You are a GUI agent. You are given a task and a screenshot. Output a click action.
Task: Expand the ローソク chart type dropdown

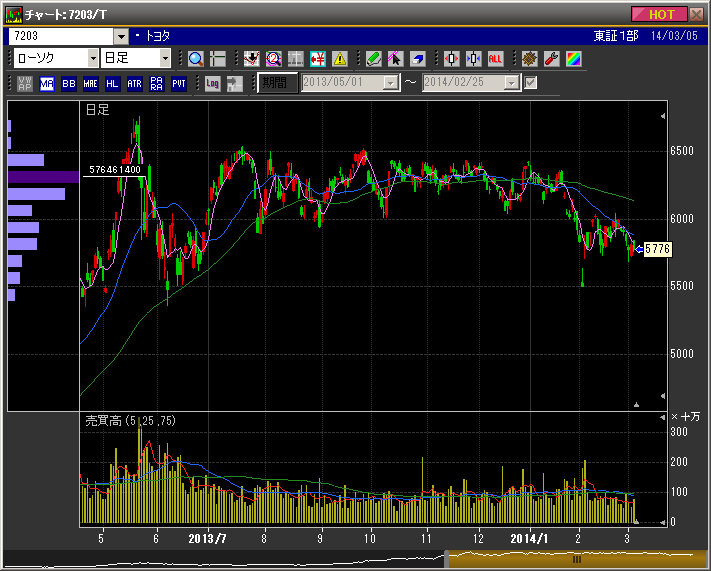[x=93, y=59]
